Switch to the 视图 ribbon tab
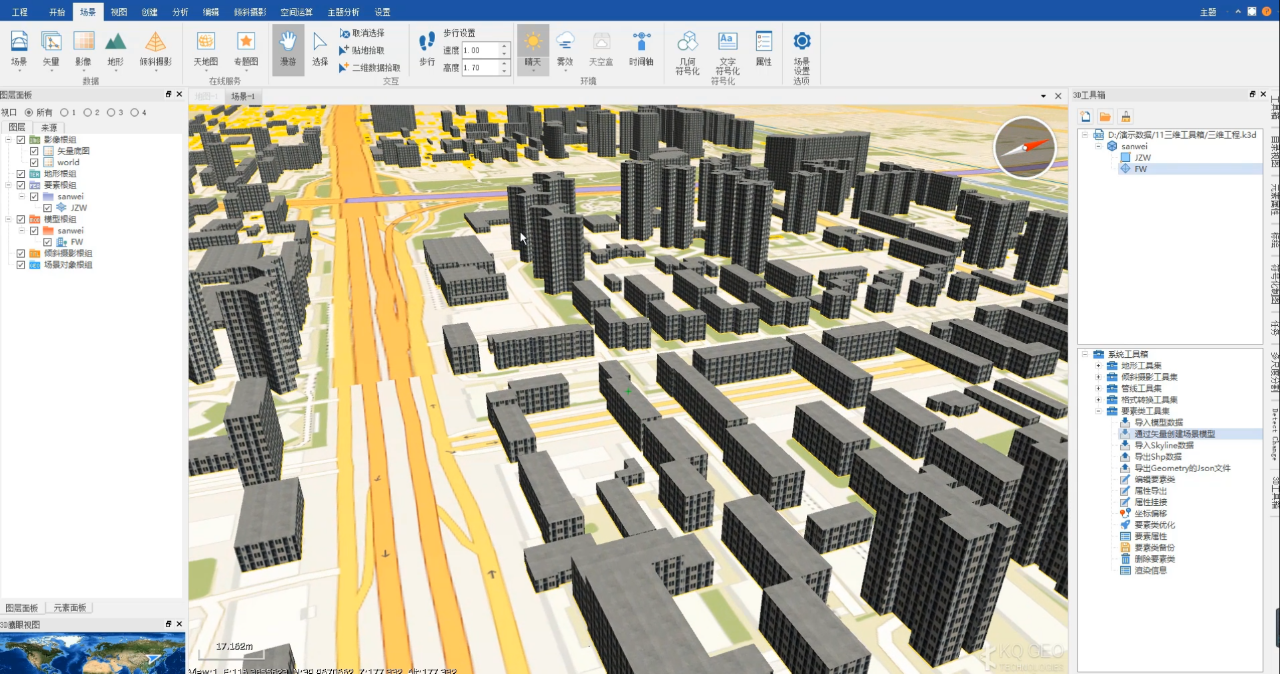This screenshot has width=1280, height=674. 119,11
